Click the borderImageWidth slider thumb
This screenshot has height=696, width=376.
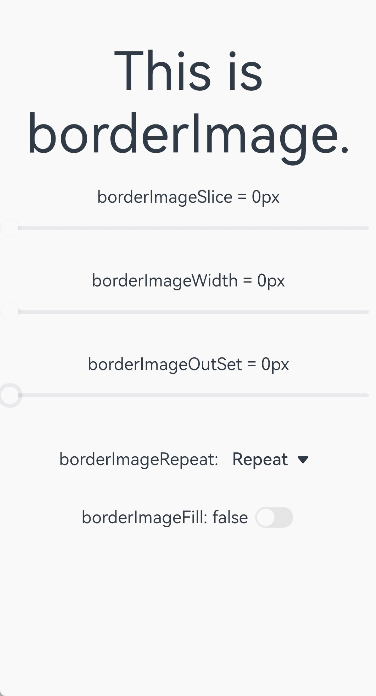(9, 312)
